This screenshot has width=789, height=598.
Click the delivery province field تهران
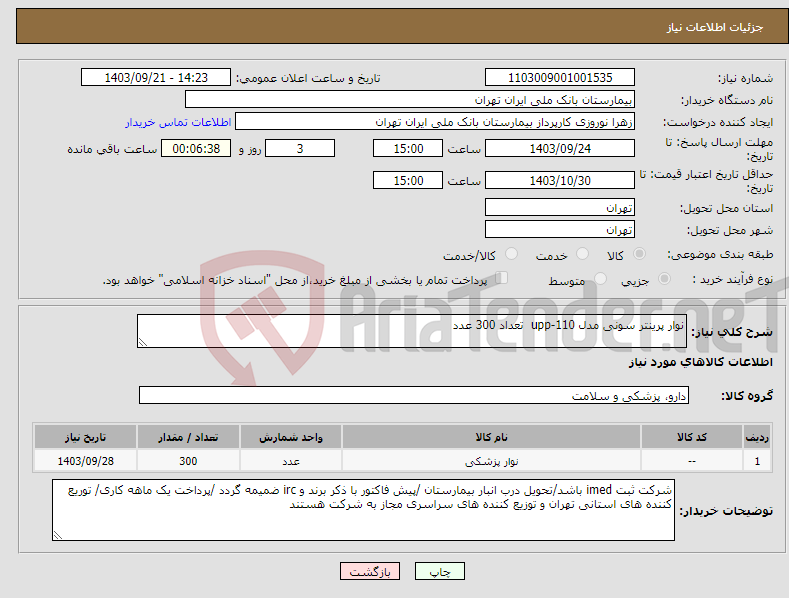tap(560, 207)
